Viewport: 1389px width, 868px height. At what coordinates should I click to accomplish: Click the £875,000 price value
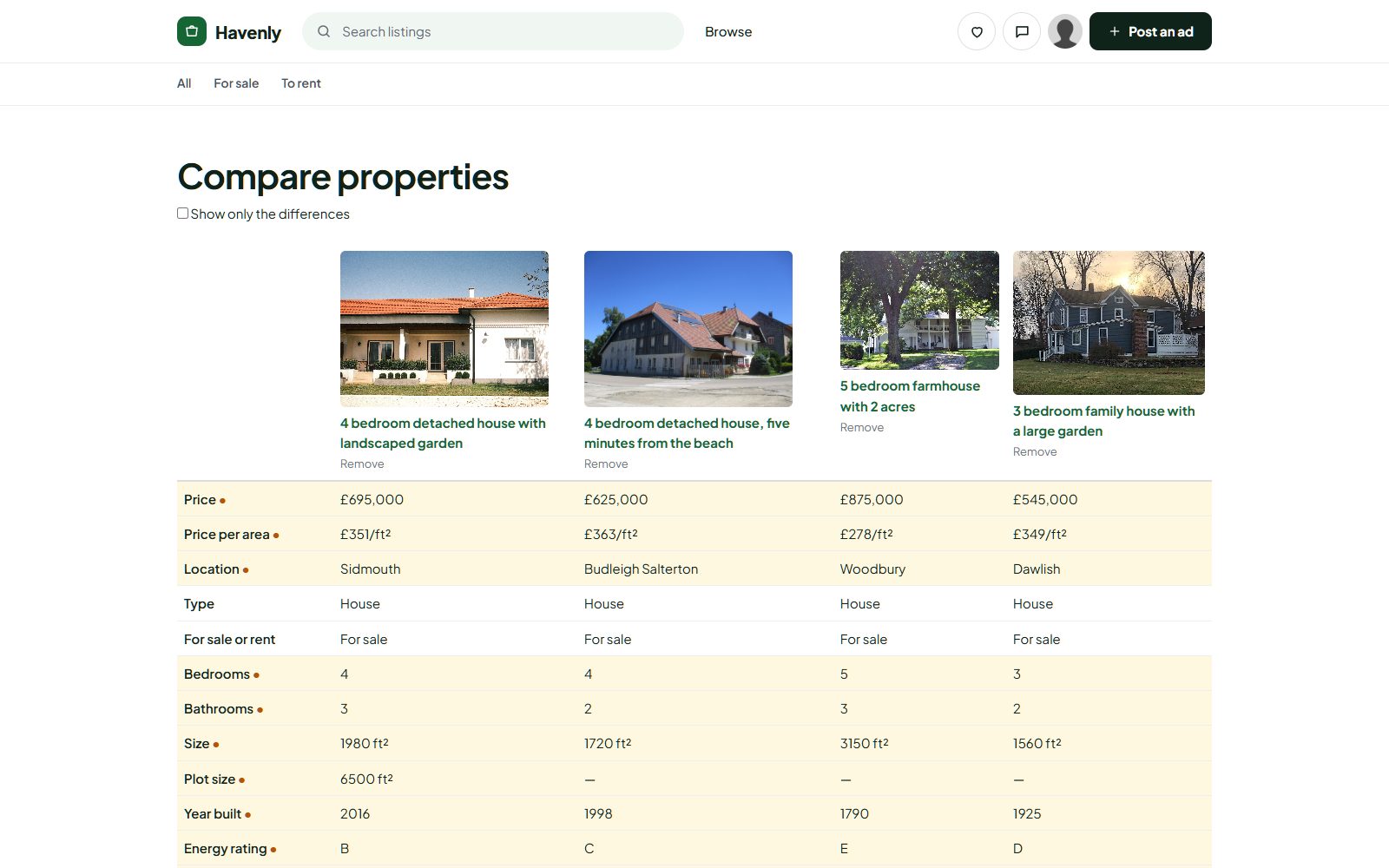tap(872, 499)
